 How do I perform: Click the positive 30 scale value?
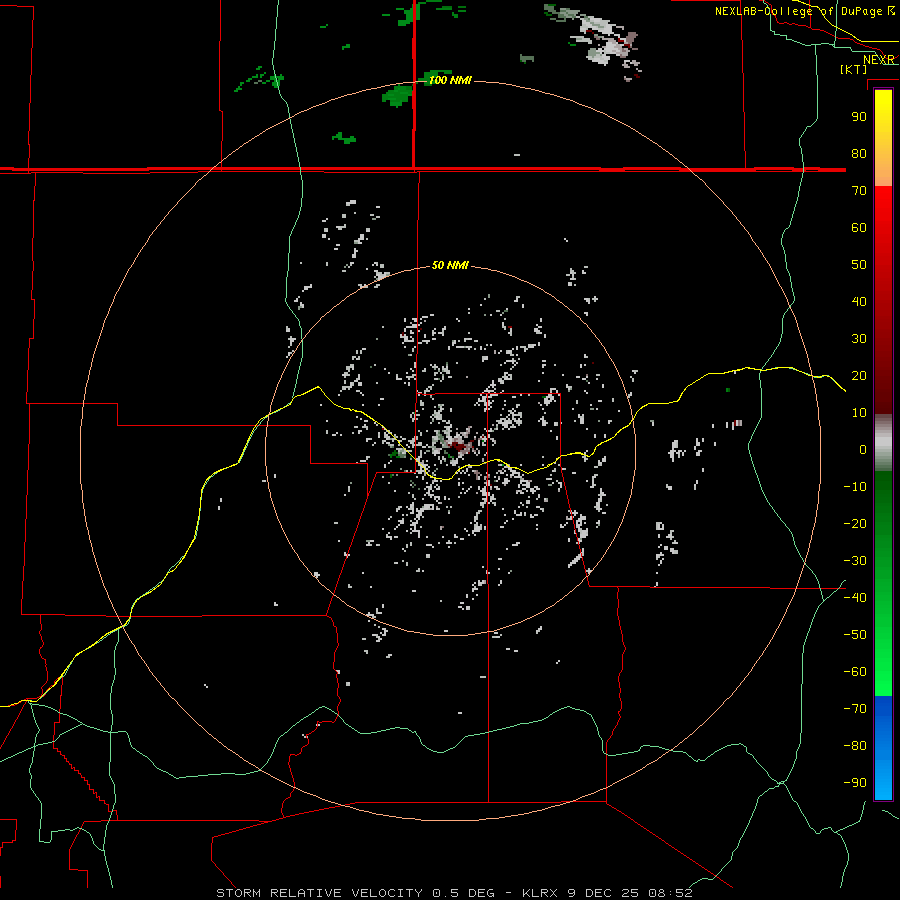pyautogui.click(x=859, y=339)
